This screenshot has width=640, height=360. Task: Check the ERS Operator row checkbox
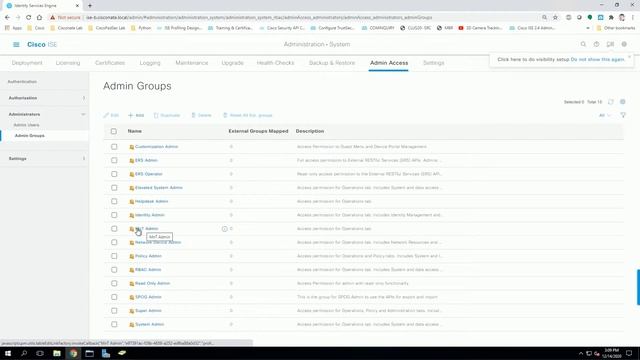pyautogui.click(x=114, y=174)
